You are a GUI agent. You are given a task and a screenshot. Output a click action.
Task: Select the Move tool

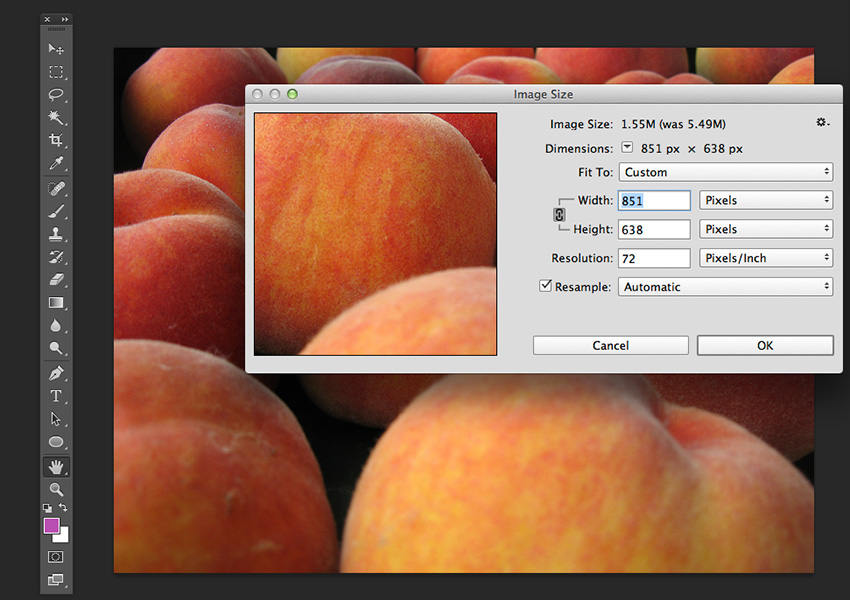56,48
